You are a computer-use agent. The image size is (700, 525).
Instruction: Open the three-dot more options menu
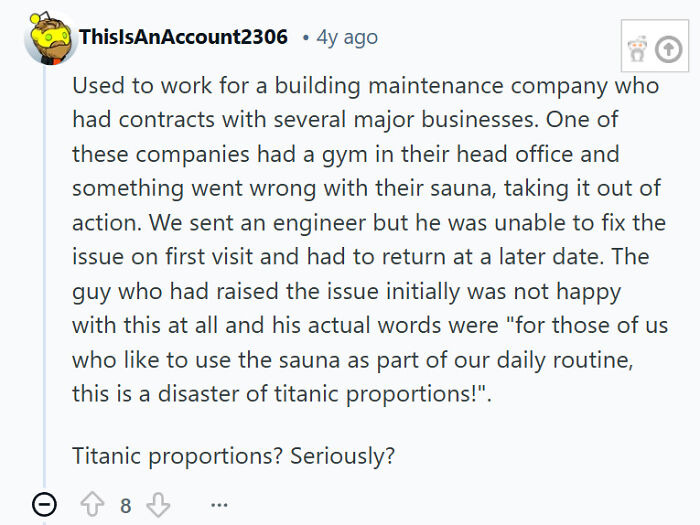pyautogui.click(x=219, y=505)
